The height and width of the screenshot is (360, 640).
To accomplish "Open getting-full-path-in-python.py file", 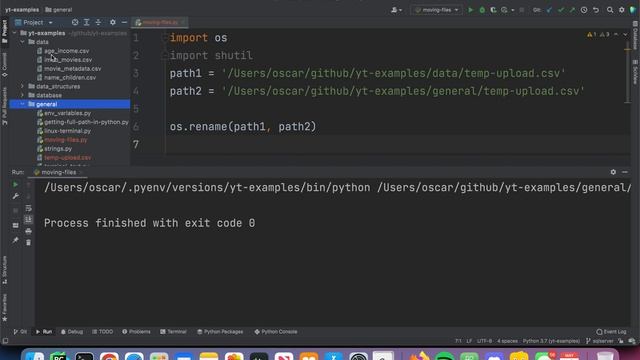I will tap(86, 122).
